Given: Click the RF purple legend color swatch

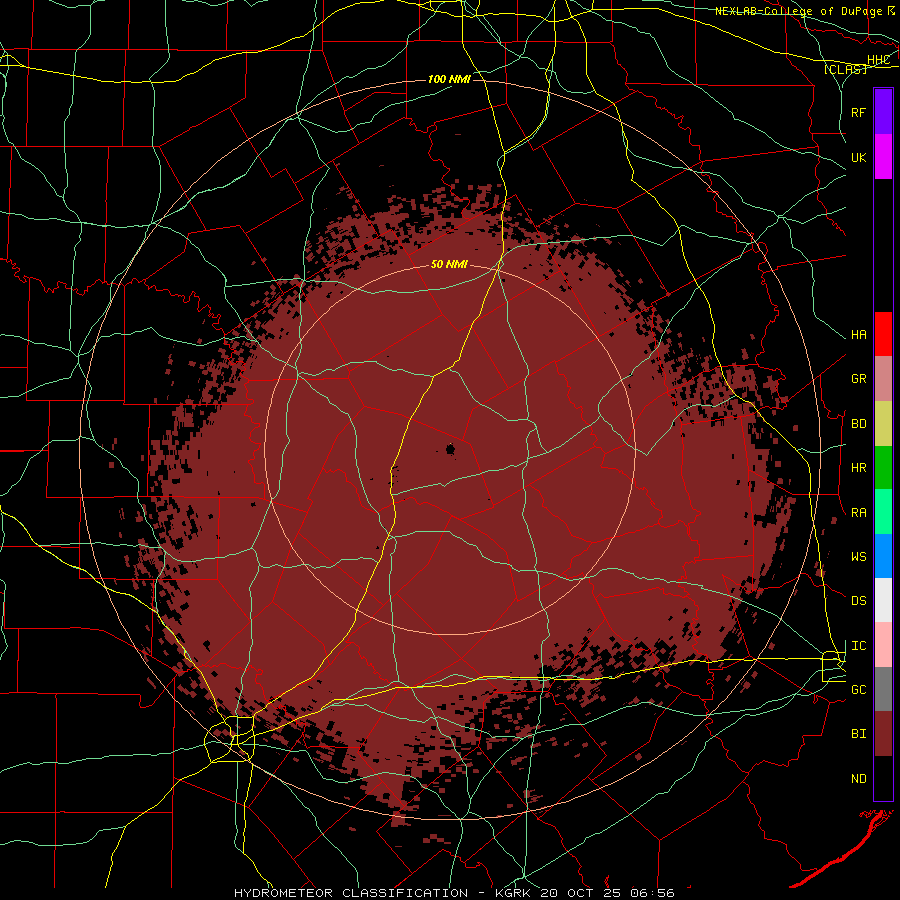Looking at the screenshot, I should click(x=883, y=112).
